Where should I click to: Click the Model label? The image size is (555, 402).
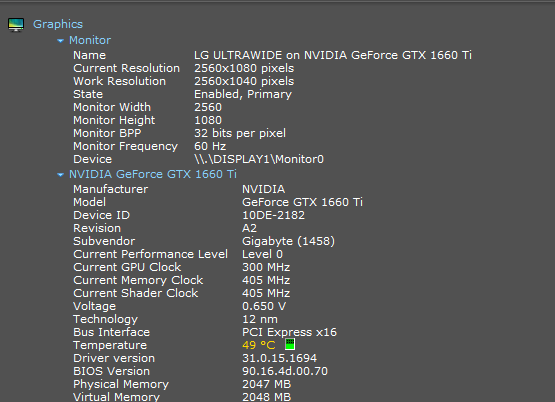click(89, 202)
